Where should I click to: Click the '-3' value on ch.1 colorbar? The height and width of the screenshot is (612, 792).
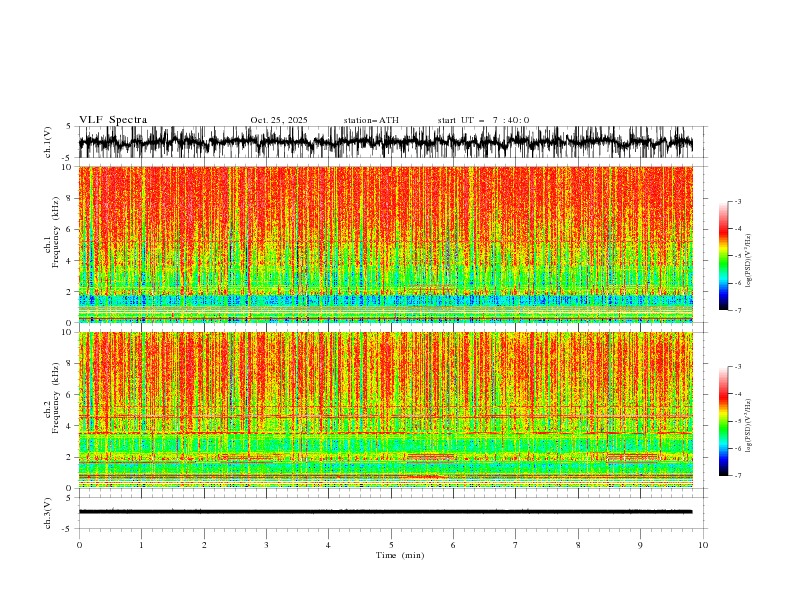click(737, 201)
